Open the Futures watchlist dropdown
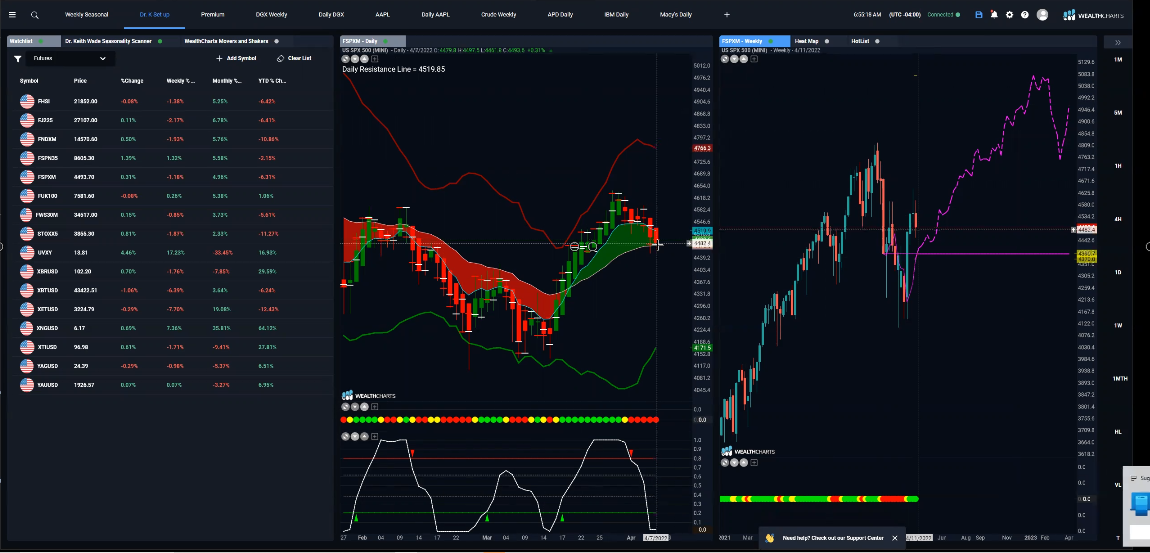The image size is (1150, 553). tap(70, 59)
